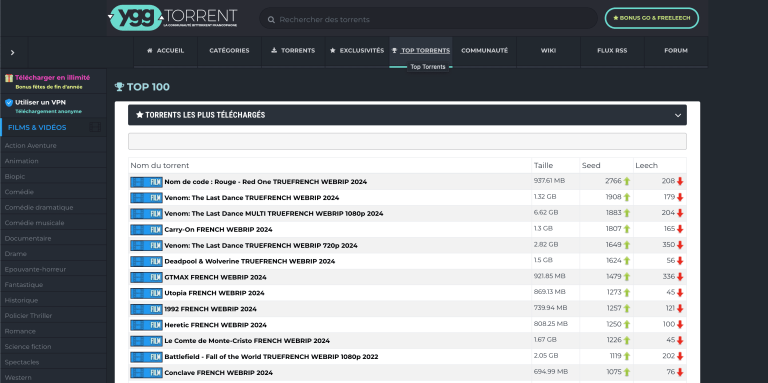
Task: Collapse the Torrents les plus téléchargés panel
Action: 678,116
